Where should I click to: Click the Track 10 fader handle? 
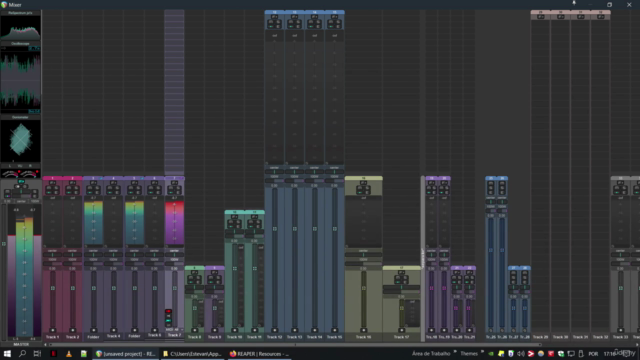click(235, 269)
